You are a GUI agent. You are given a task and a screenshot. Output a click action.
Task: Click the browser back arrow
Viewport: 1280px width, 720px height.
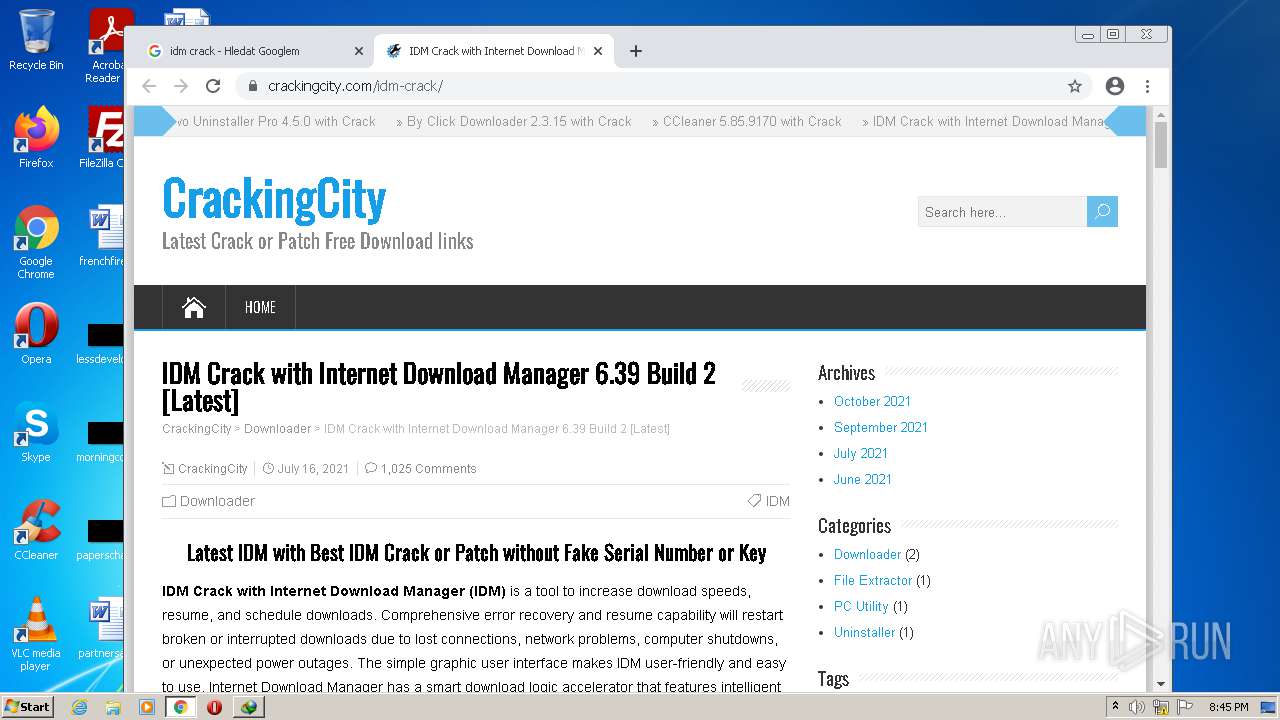pos(149,86)
